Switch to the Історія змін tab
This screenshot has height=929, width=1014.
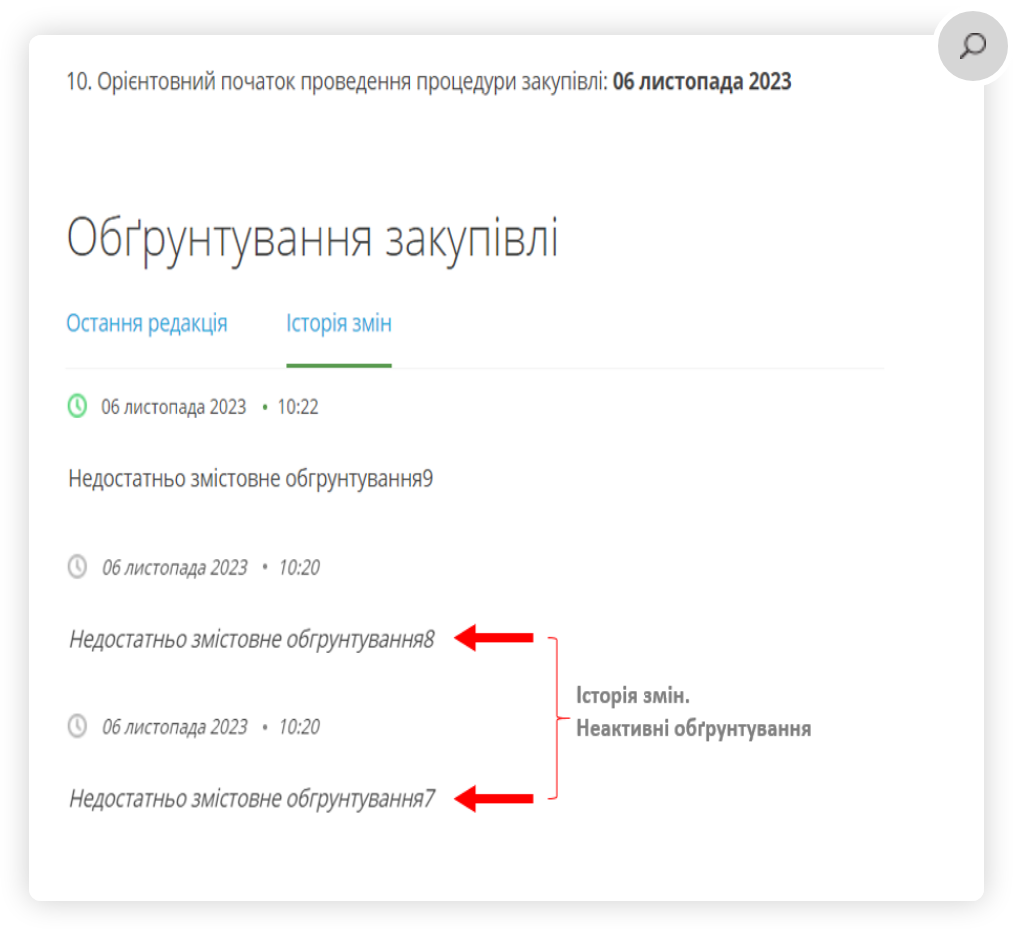(x=338, y=324)
